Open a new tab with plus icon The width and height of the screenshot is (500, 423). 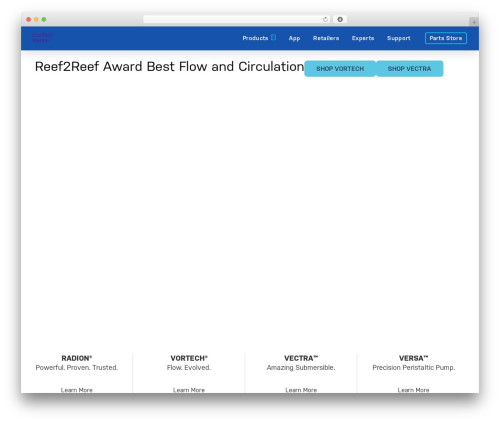pyautogui.click(x=474, y=22)
